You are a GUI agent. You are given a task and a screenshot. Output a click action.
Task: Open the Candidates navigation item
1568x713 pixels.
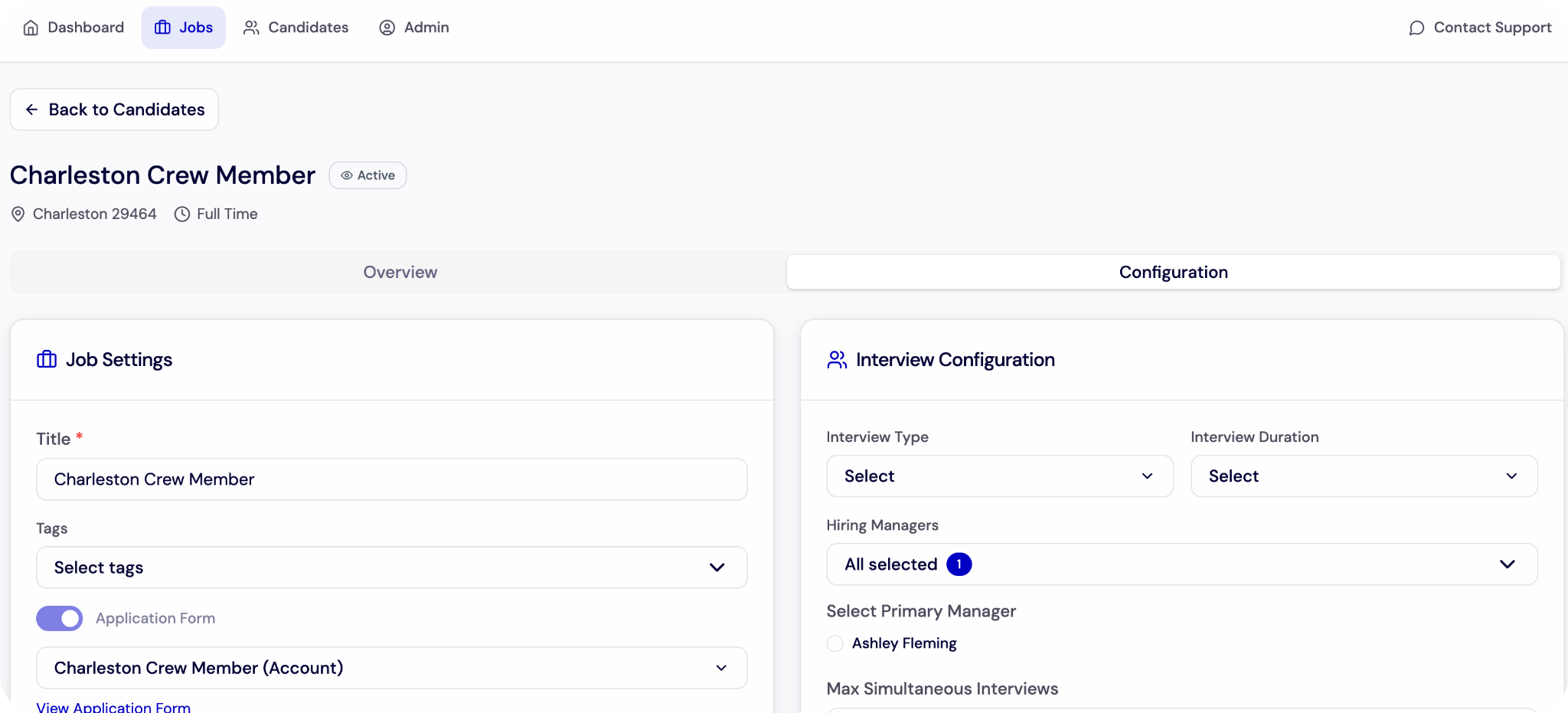296,28
